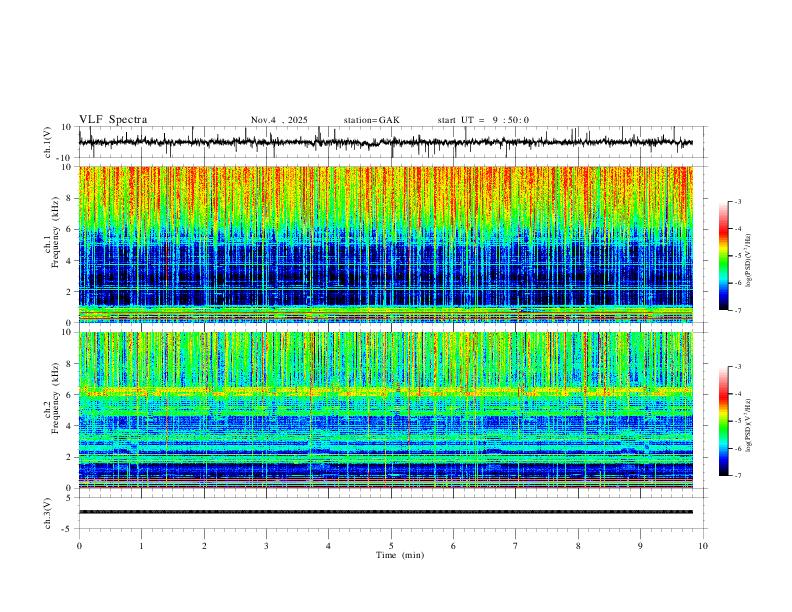Select the "Nov.4 , 2025" date text
This screenshot has width=792, height=612.
(279, 120)
